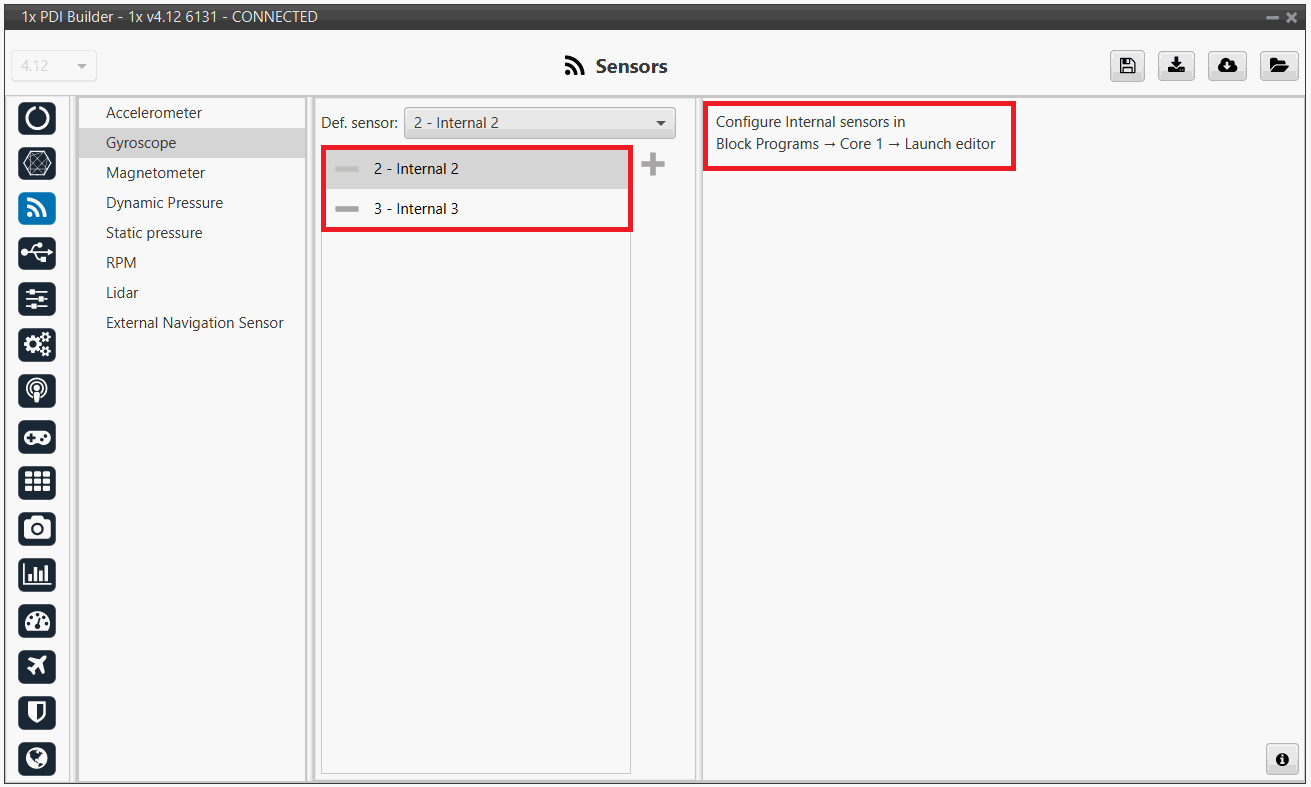Viewport: 1311px width, 787px height.
Task: Select Magnetometer in the sensor list
Action: pyautogui.click(x=155, y=173)
